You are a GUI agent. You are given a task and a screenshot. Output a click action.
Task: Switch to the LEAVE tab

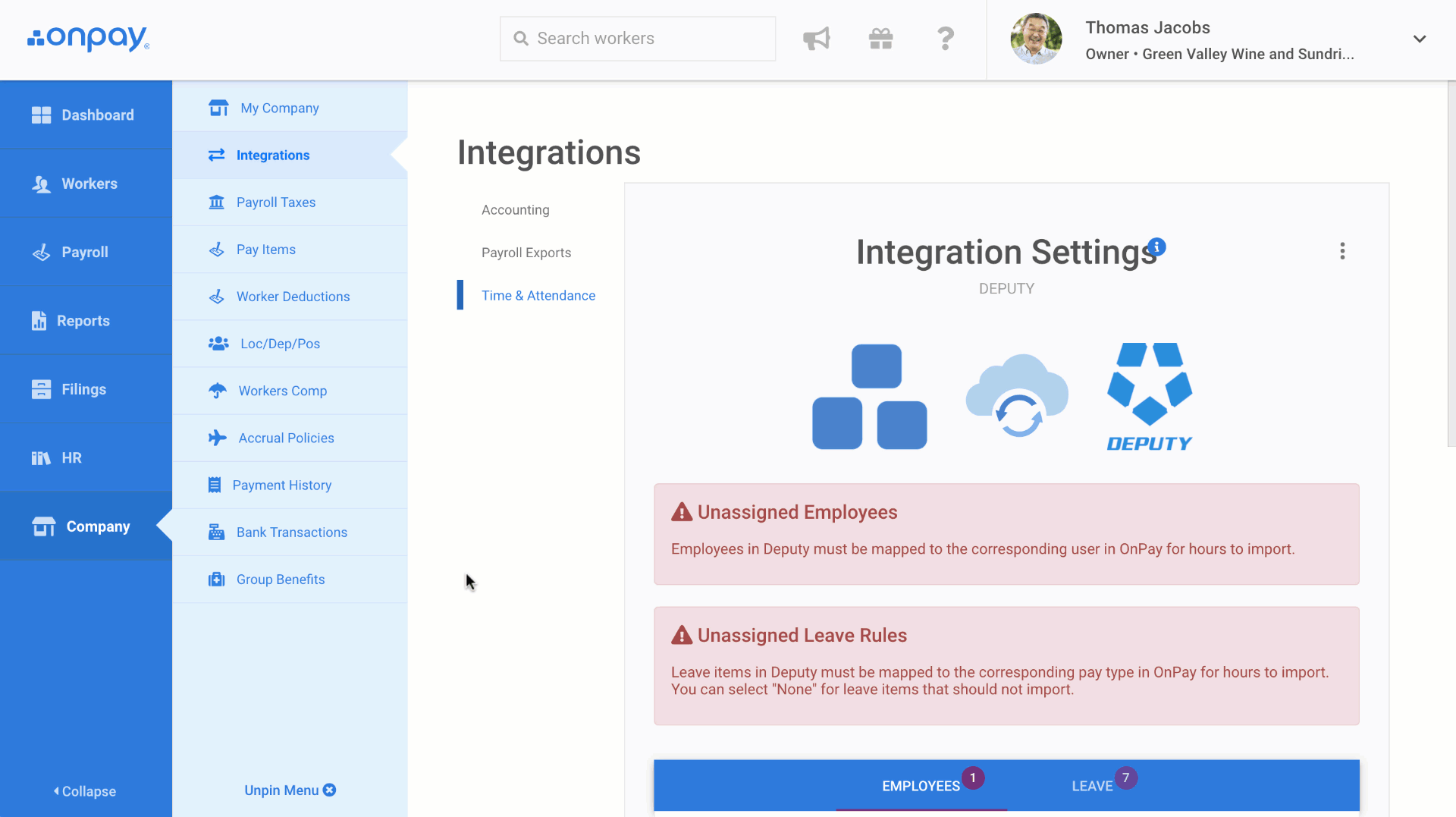point(1093,786)
